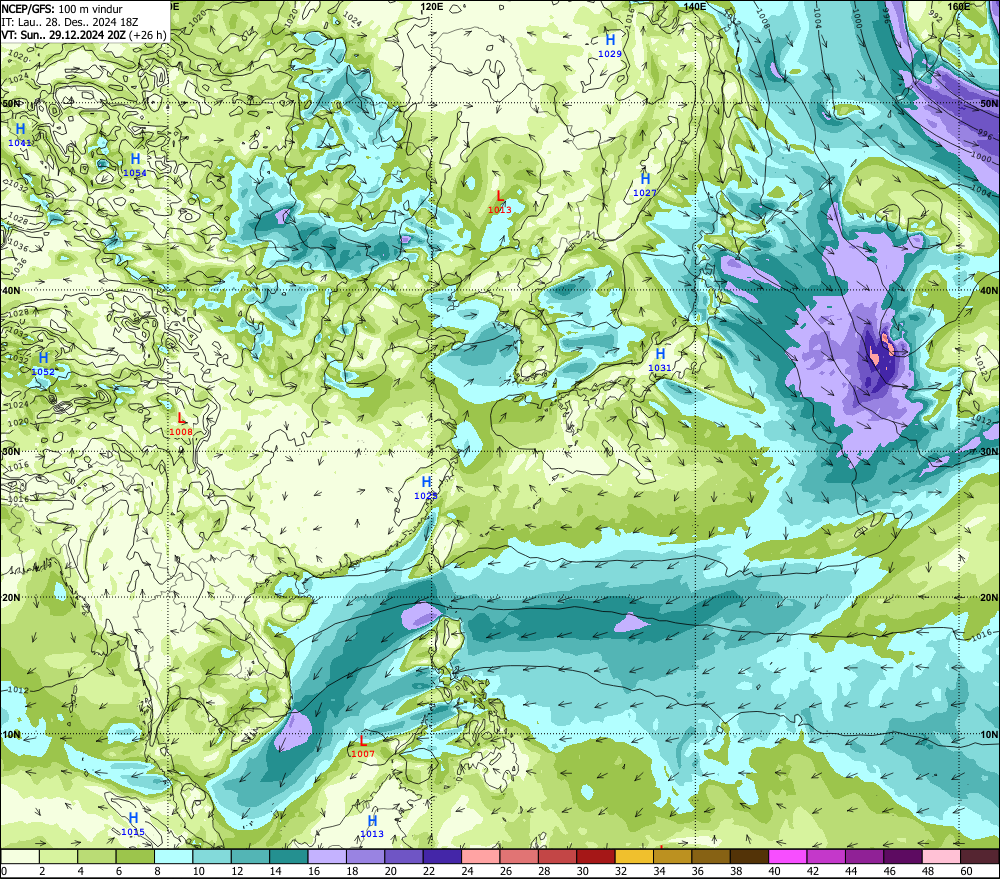Click the 140E longitude label

(695, 6)
